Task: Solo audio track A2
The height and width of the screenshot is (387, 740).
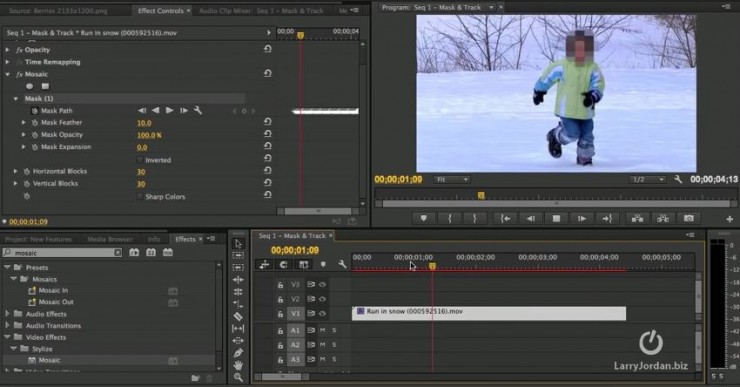Action: 334,345
